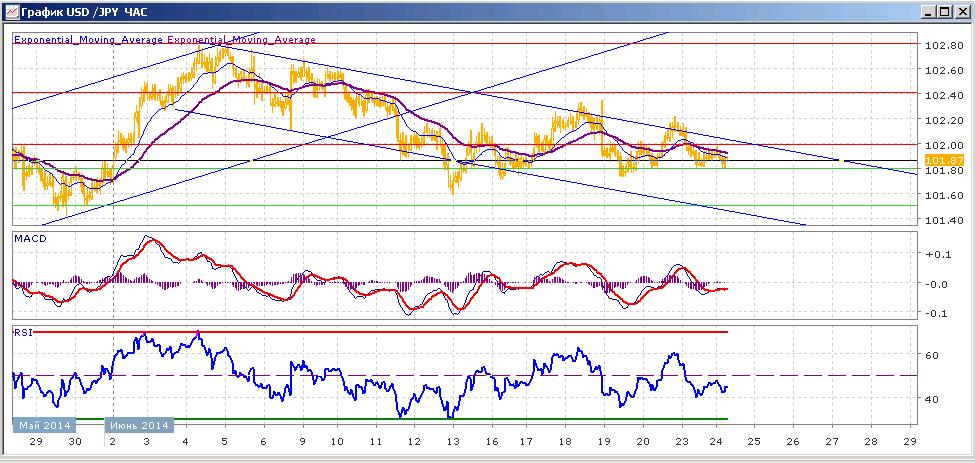Click the 'Июнь 2014' month label
Image resolution: width=975 pixels, height=463 pixels.
(x=139, y=425)
